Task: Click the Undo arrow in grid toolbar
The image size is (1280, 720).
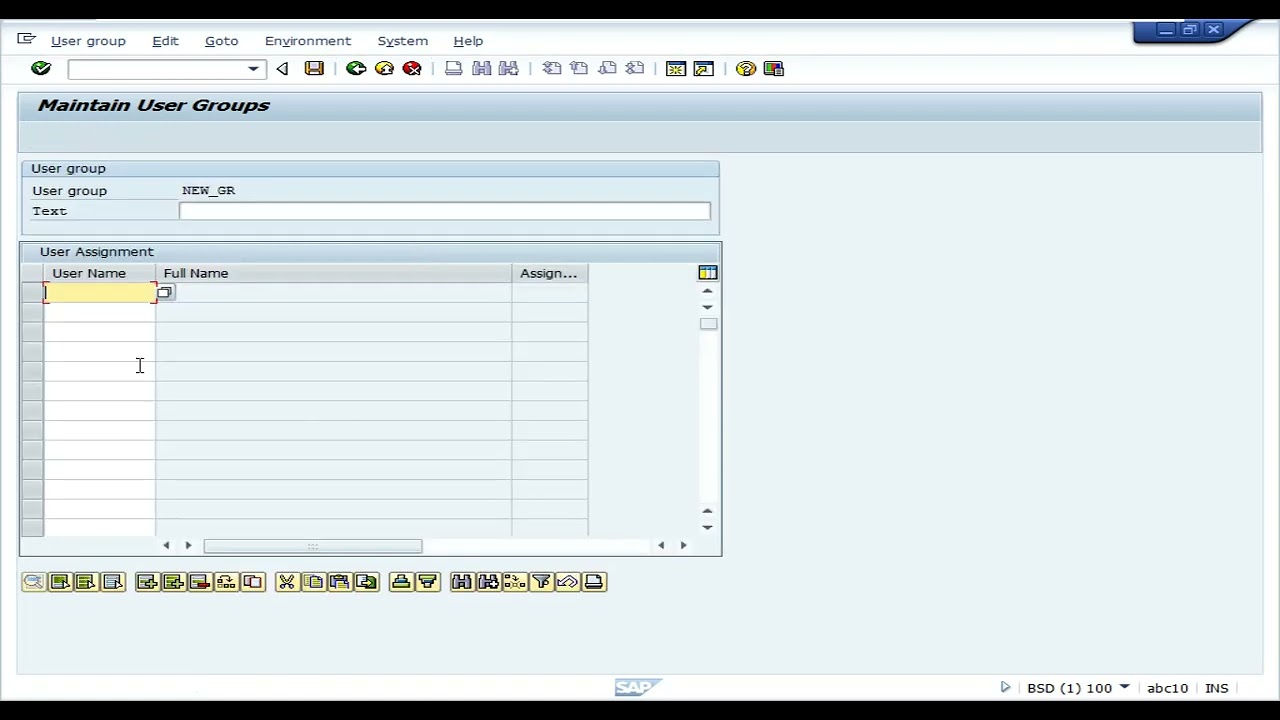Action: click(567, 582)
